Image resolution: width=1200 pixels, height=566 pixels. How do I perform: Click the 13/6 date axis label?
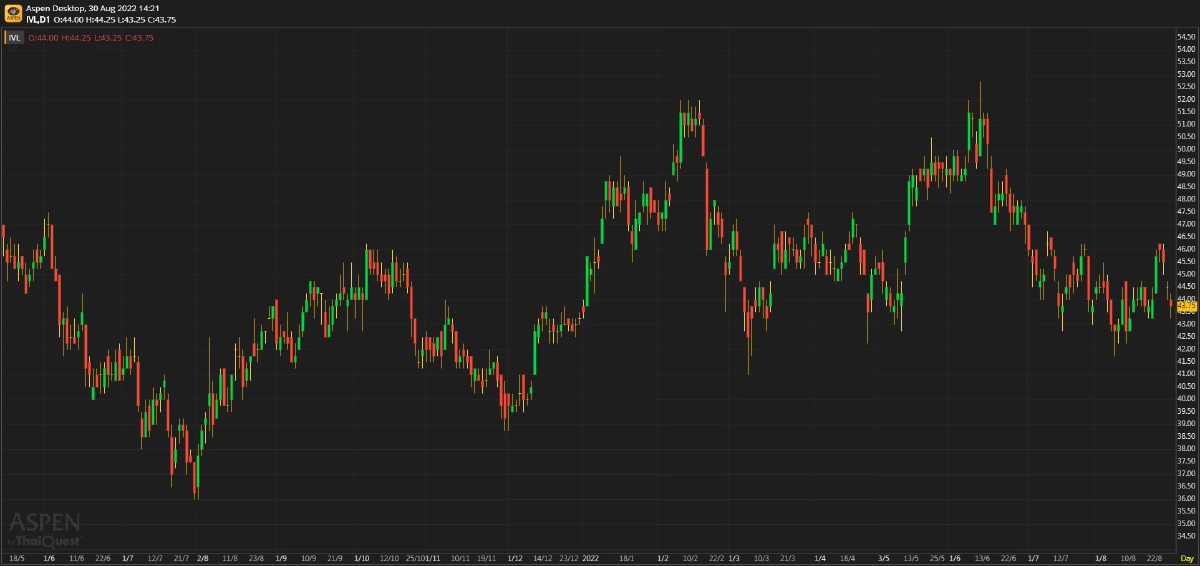pos(982,558)
